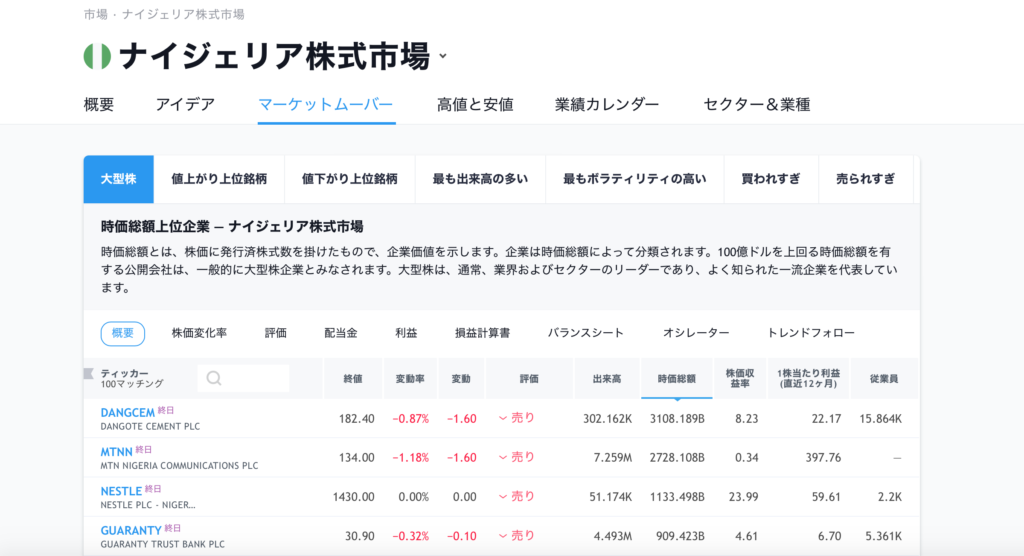
Task: Sort by the 時価総額 column header
Action: pyautogui.click(x=677, y=379)
